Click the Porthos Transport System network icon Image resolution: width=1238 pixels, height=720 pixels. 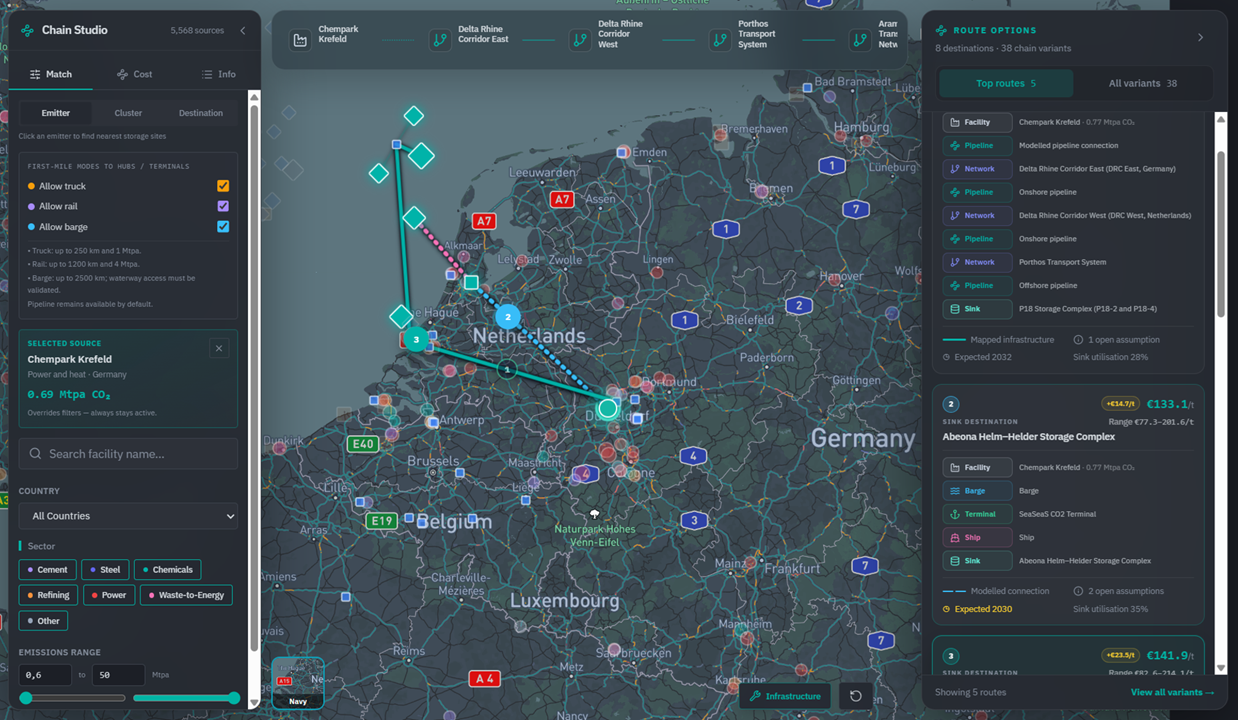coord(720,40)
